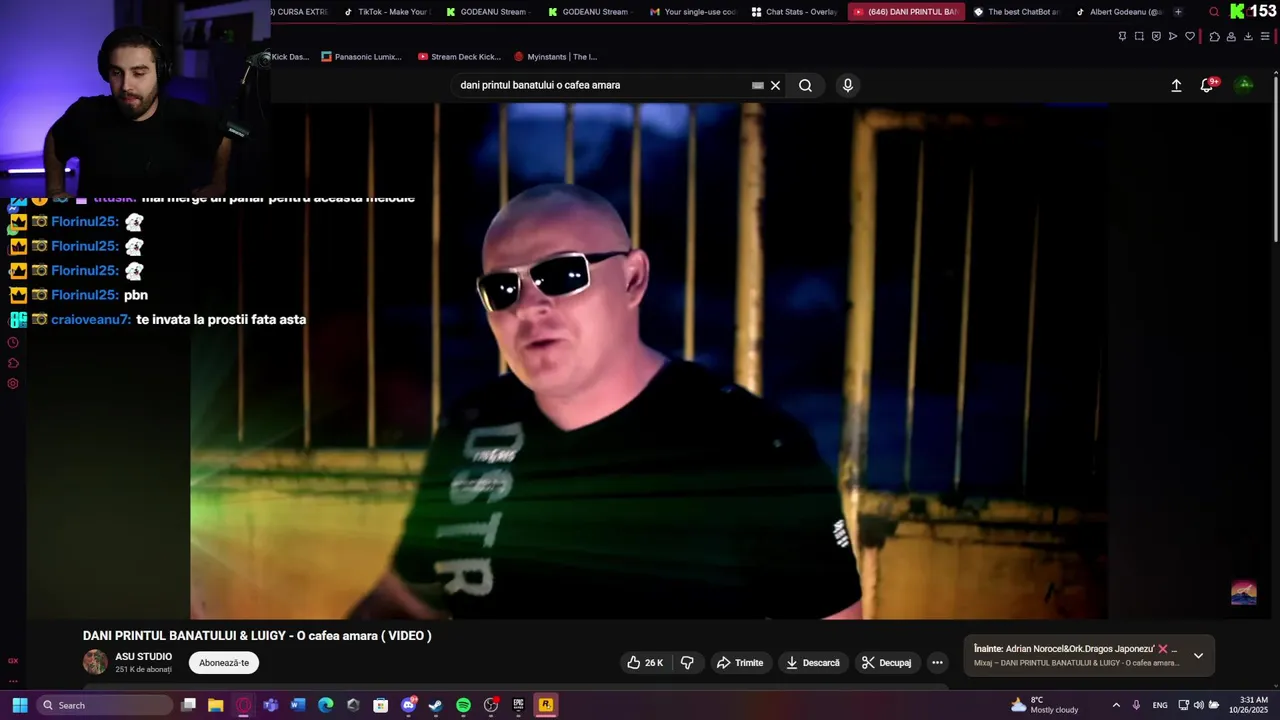
Task: Click the Opera pinboard pin icon
Action: point(1122,37)
